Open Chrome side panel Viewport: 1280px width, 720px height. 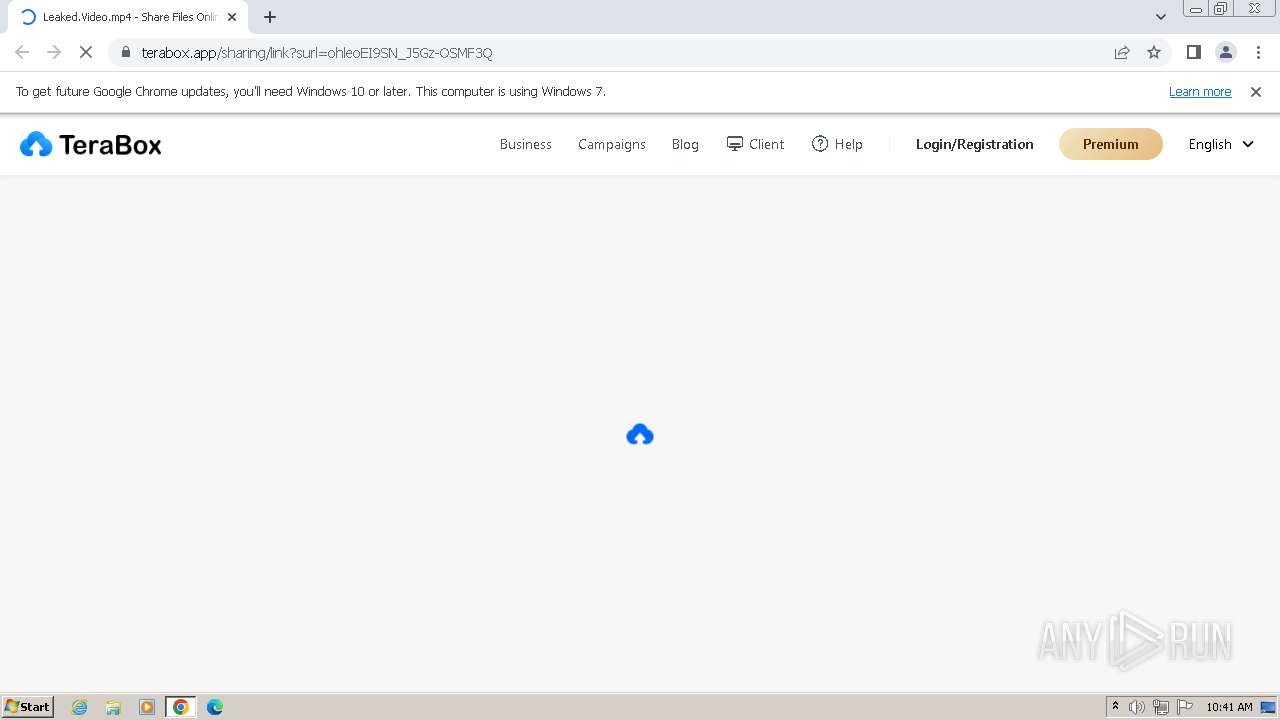[1193, 52]
